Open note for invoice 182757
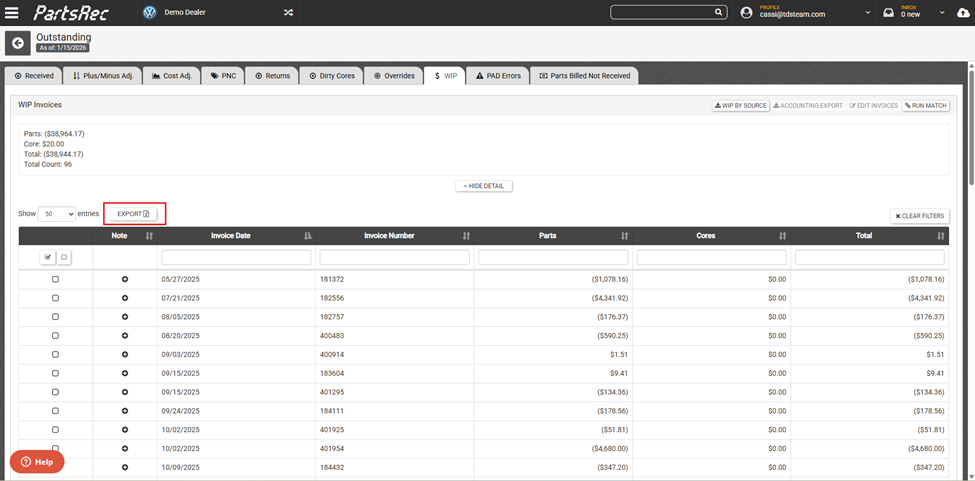Viewport: 975px width, 481px height. click(x=125, y=317)
